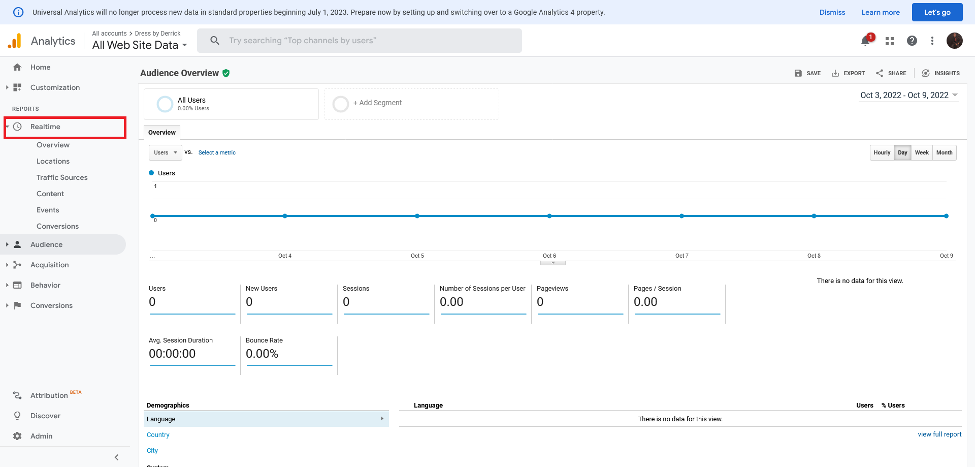Select the Overview tab
Image resolution: width=977 pixels, height=468 pixels.
coord(162,132)
